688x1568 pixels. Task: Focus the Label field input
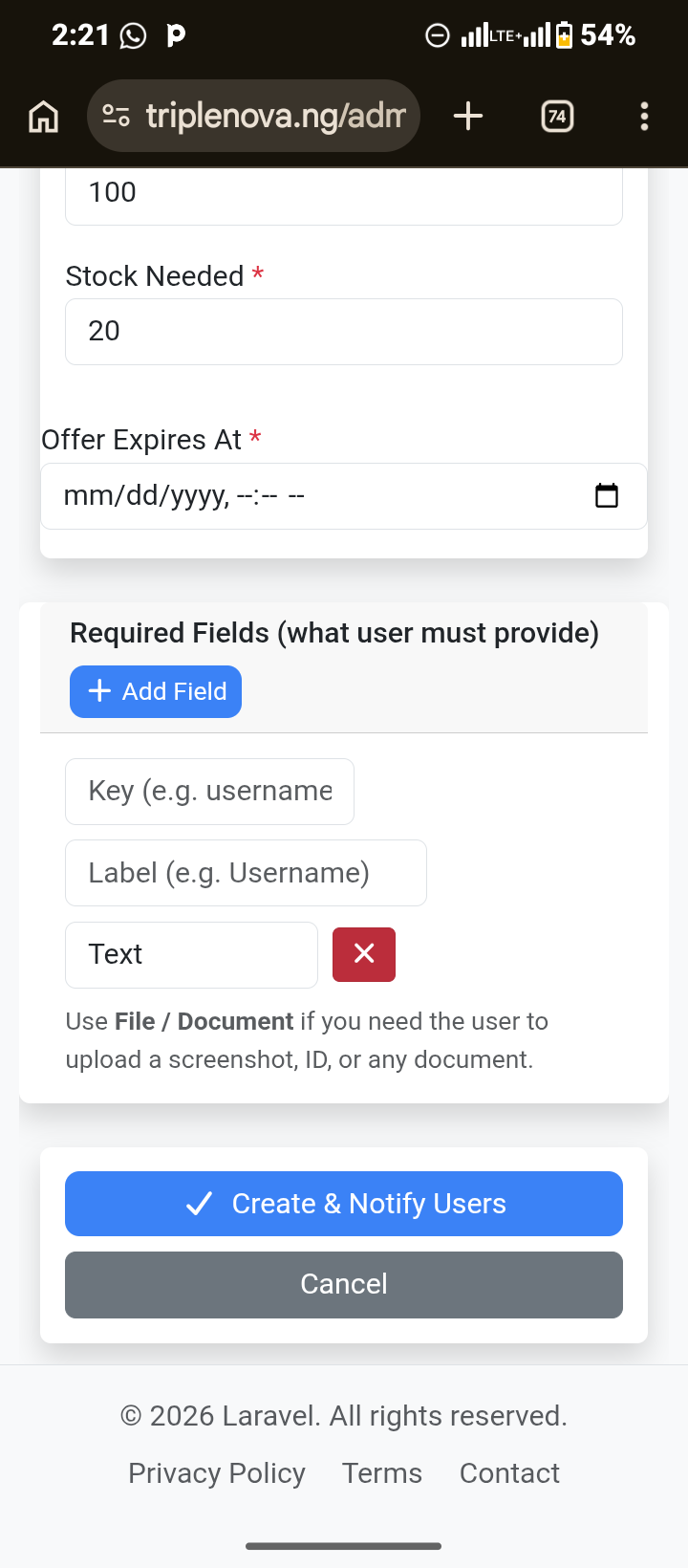point(246,873)
